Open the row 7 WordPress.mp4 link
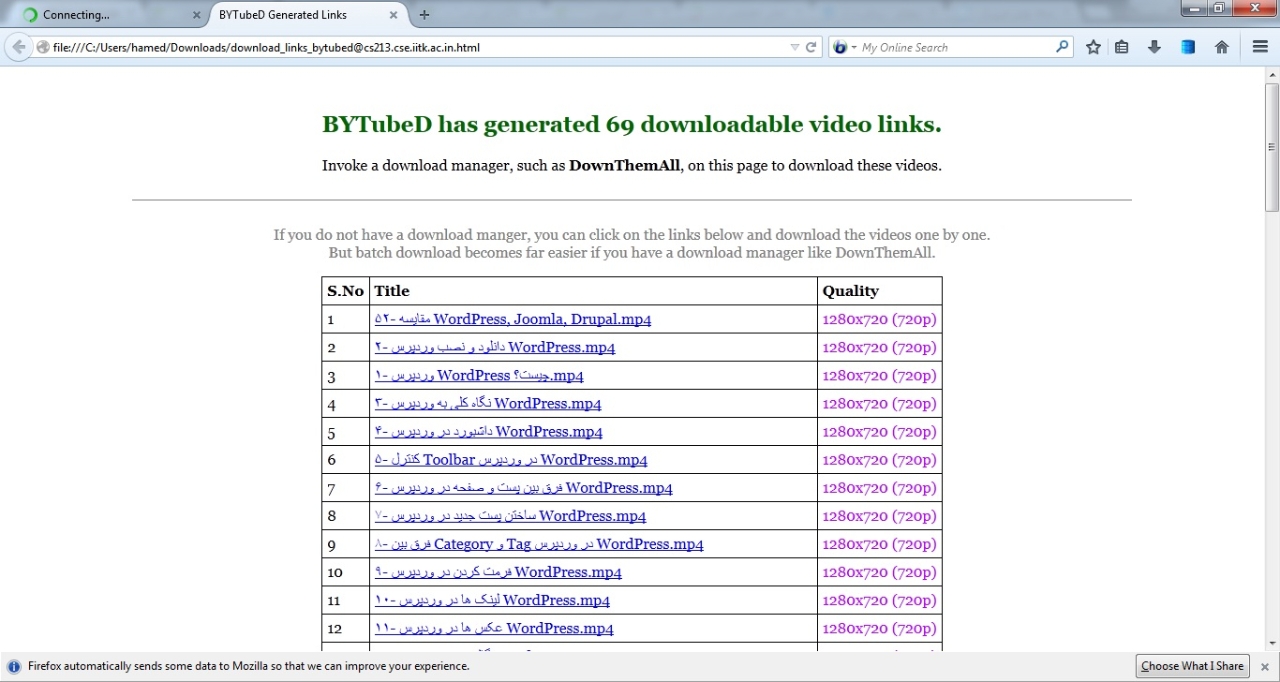This screenshot has height=682, width=1280. [524, 488]
